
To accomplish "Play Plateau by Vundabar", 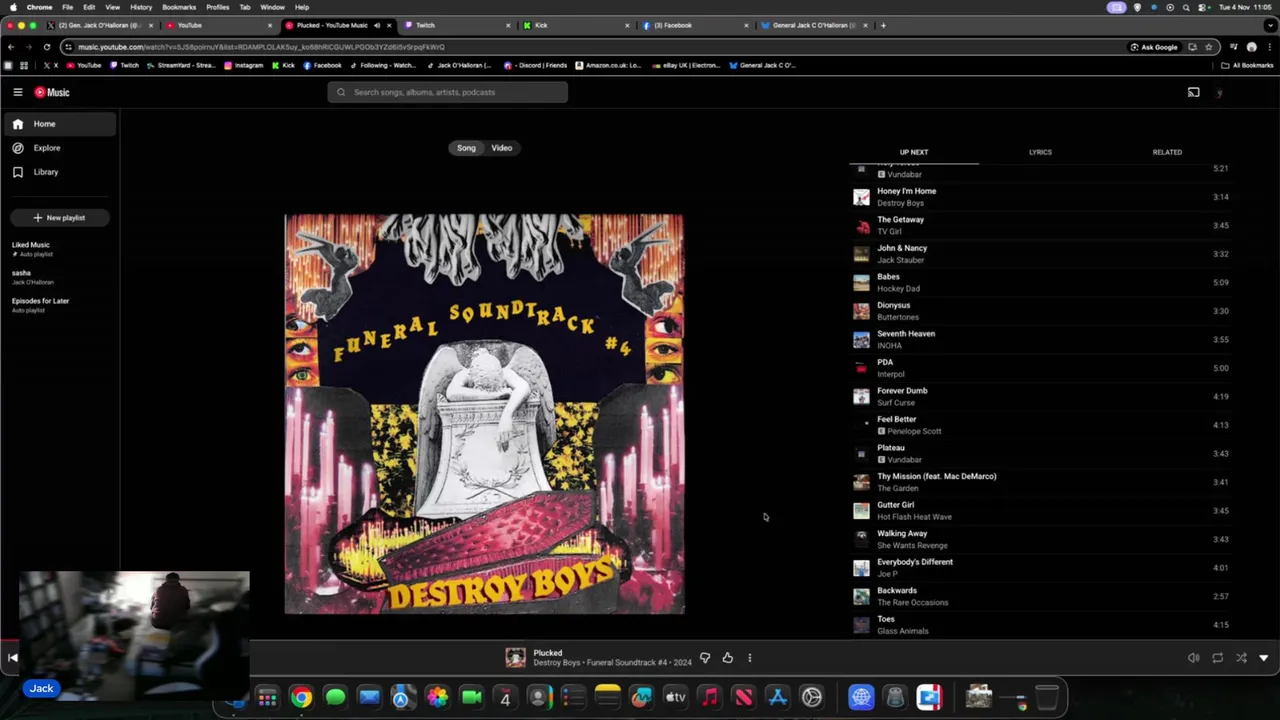I will click(x=1040, y=453).
